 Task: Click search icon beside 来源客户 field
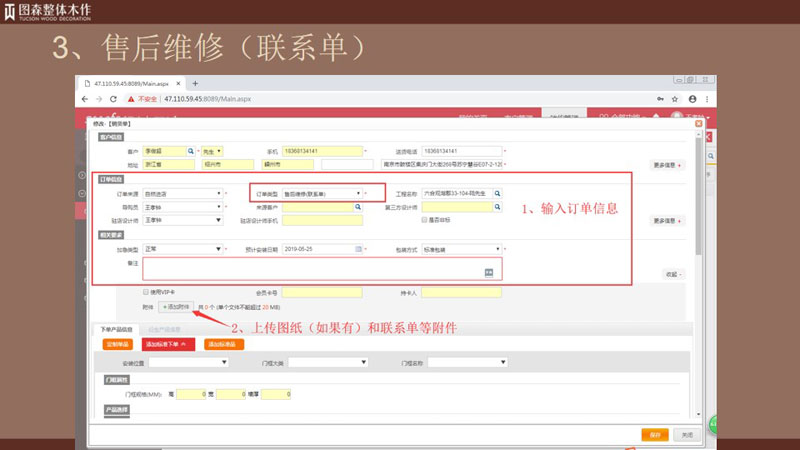click(x=358, y=207)
